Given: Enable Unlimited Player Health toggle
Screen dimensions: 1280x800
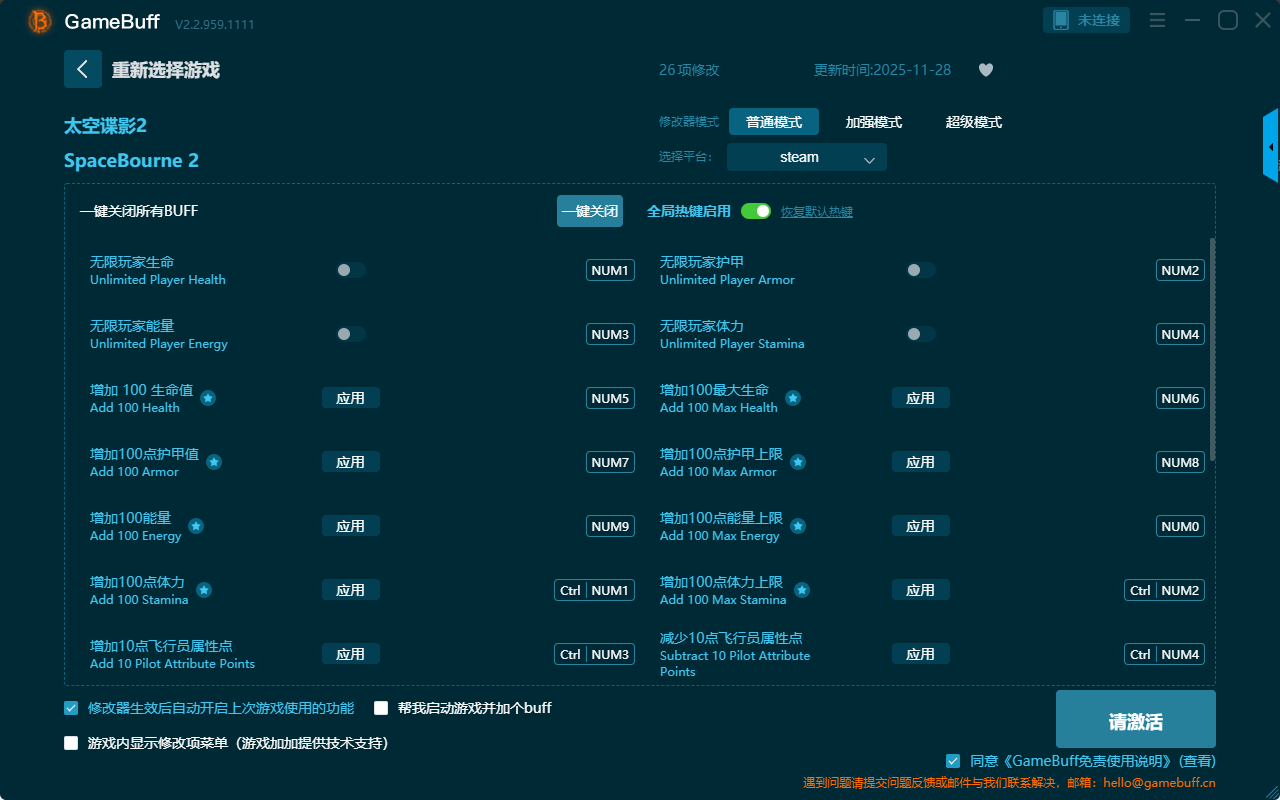Looking at the screenshot, I should [x=351, y=270].
